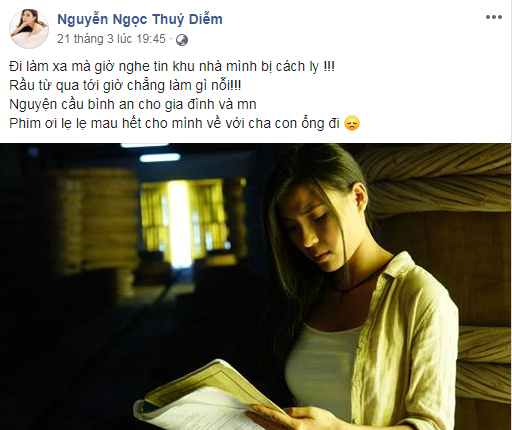Click the word cách ly in the post
The width and height of the screenshot is (512, 430).
click(297, 67)
